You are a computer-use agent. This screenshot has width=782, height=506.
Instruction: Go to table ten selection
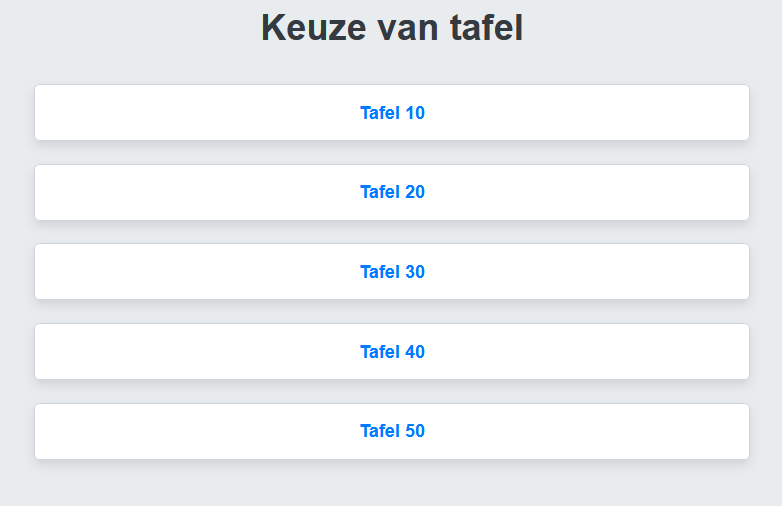392,113
